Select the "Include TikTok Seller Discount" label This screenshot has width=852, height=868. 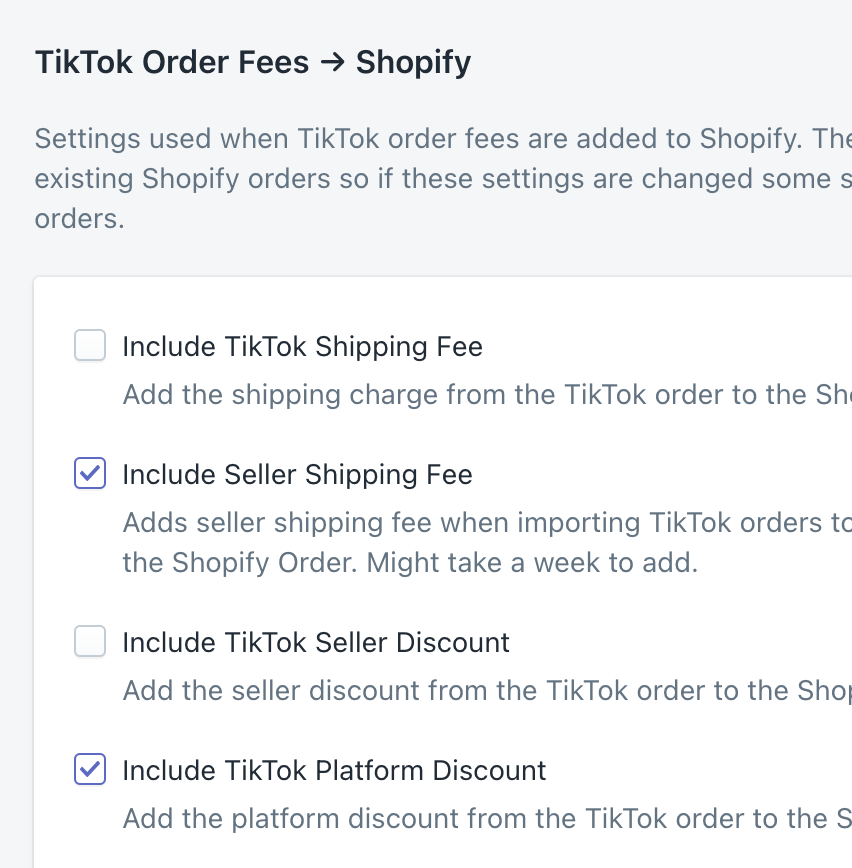(x=316, y=642)
